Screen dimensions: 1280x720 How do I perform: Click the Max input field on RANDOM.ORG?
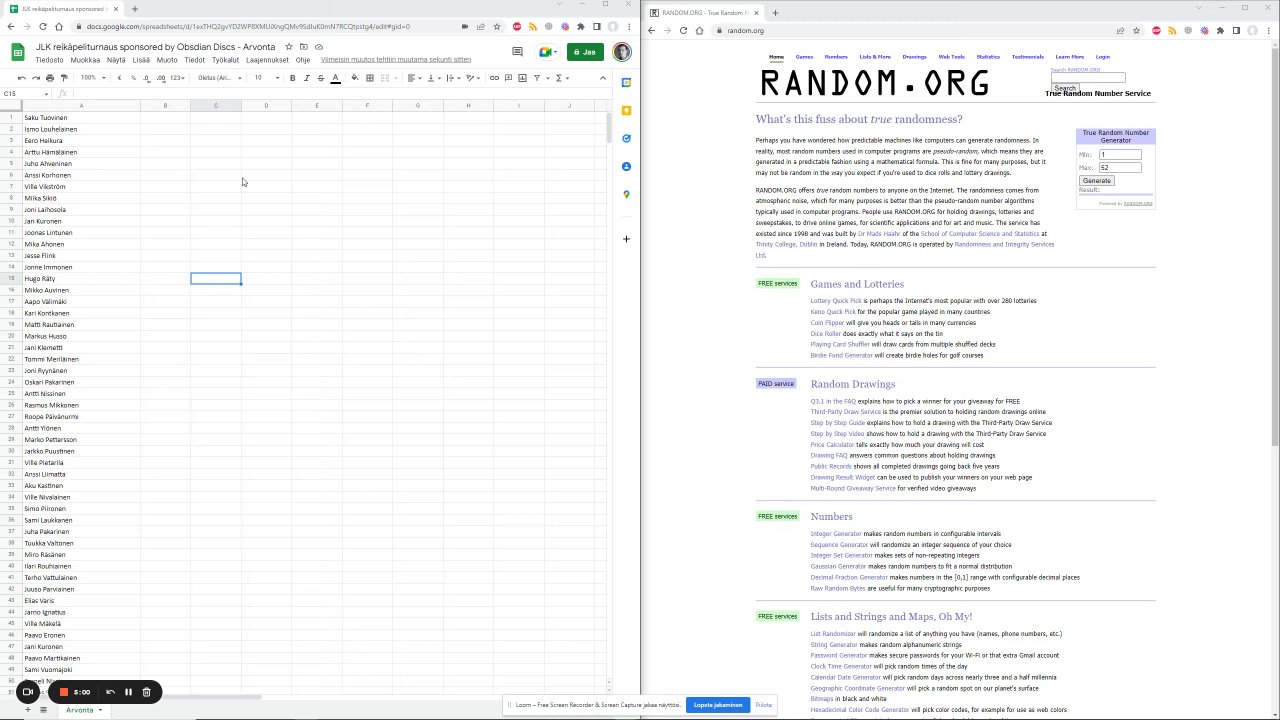(x=1120, y=168)
